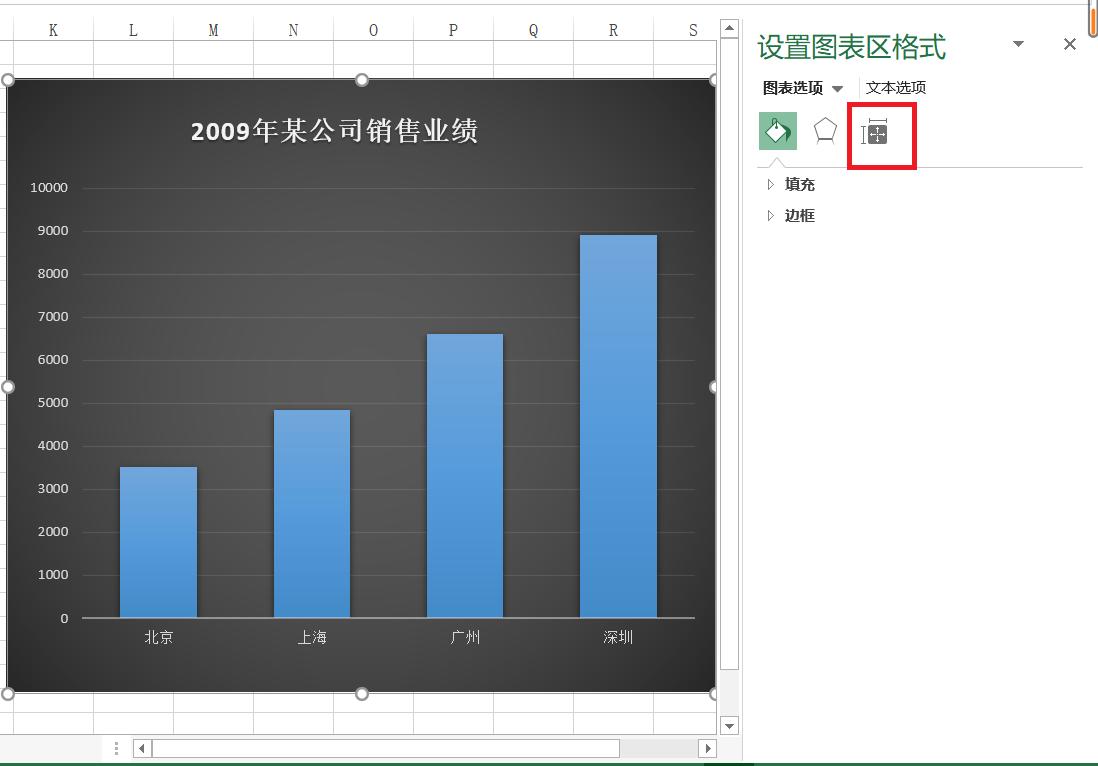Close the 设置图表区格式 pane

click(x=1070, y=44)
